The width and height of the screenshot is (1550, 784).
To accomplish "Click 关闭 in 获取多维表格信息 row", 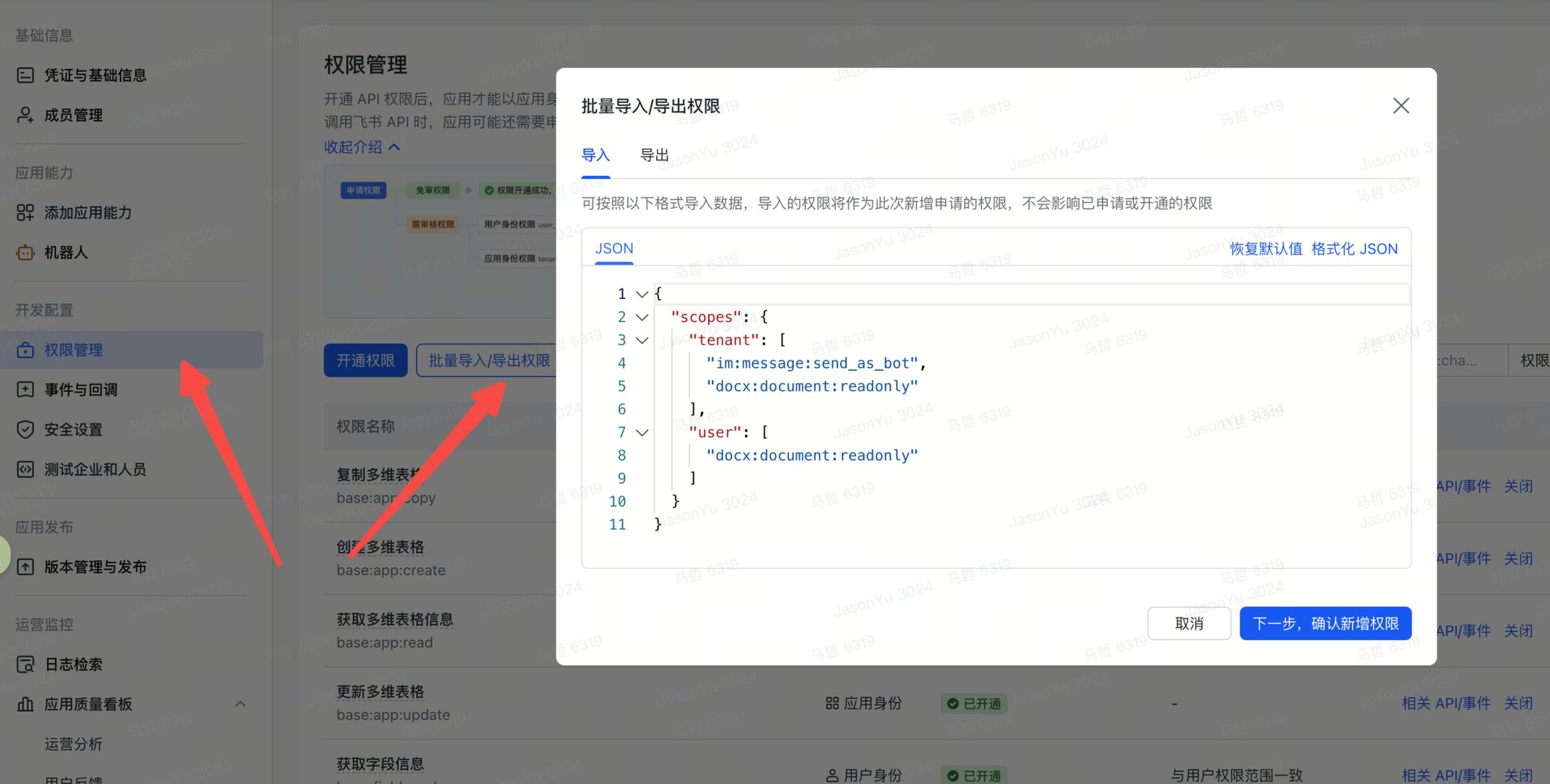I will point(1518,631).
